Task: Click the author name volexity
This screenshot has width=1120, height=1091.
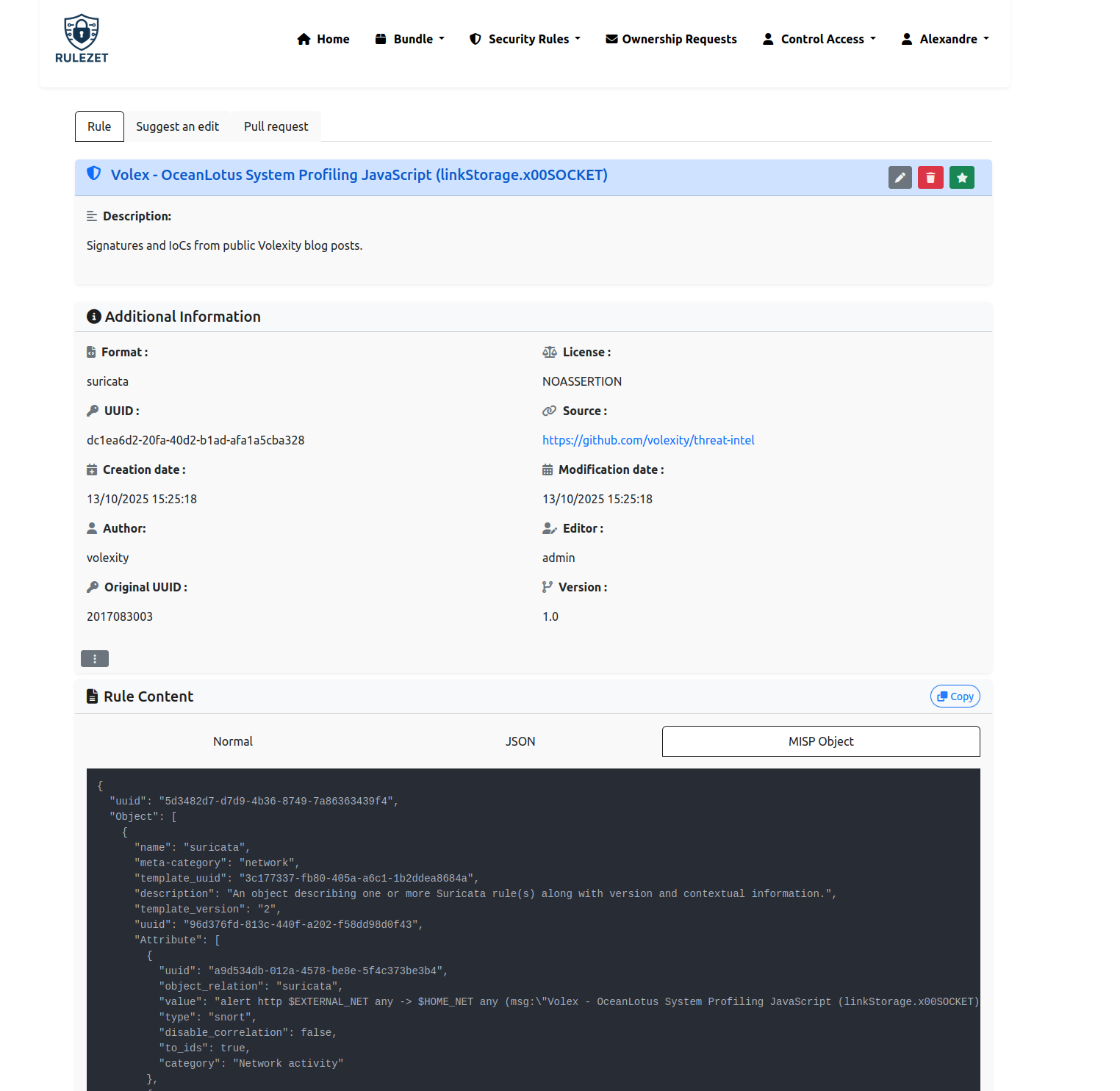Action: point(107,558)
